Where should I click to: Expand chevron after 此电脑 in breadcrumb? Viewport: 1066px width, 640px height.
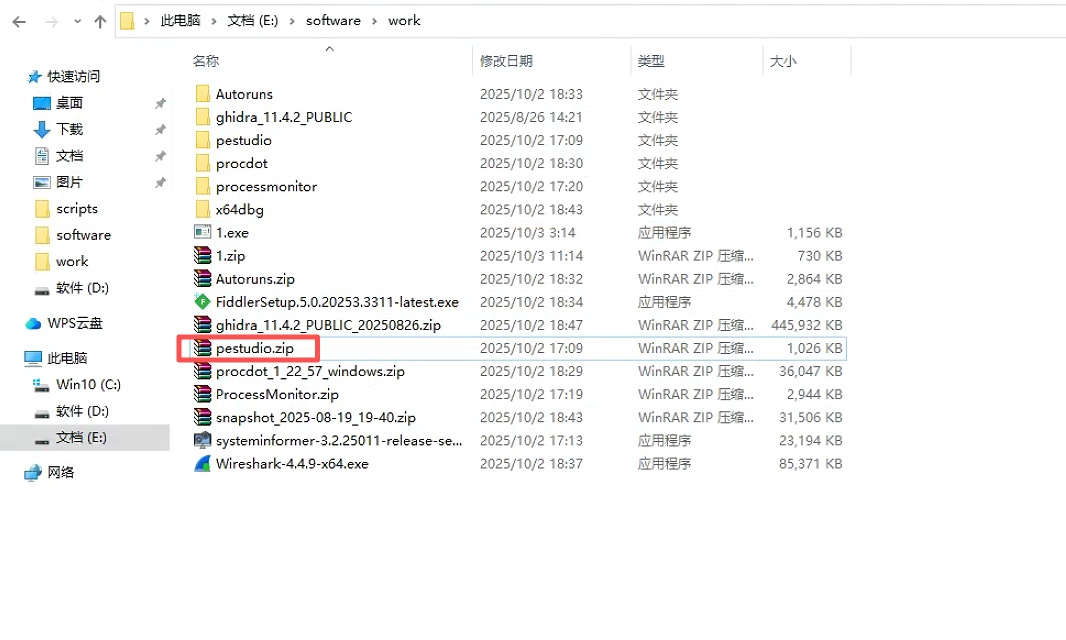[213, 21]
